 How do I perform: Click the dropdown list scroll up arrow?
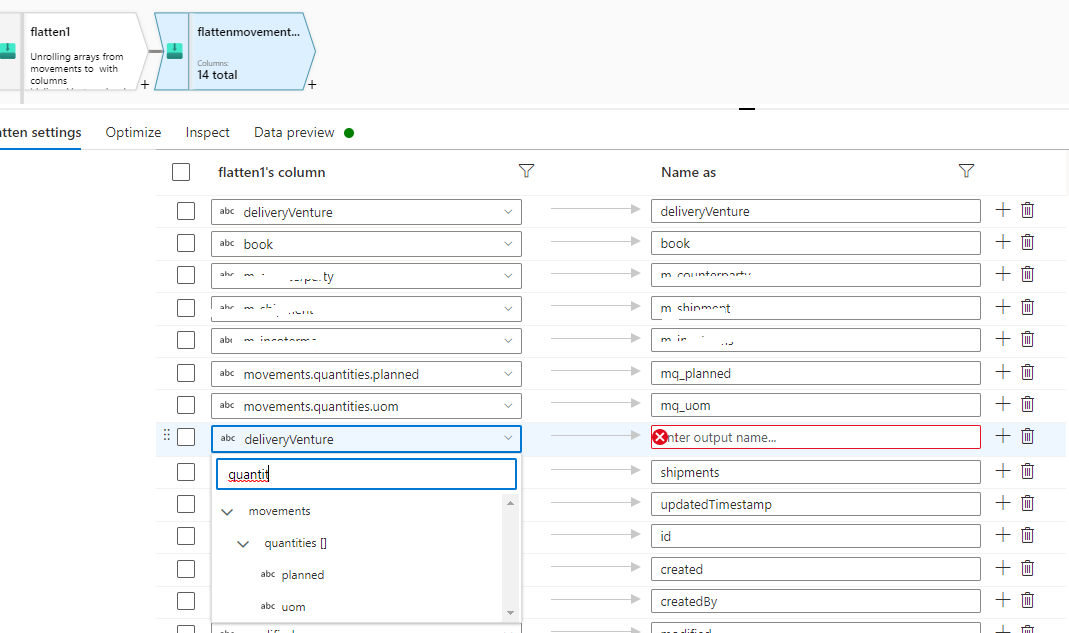pyautogui.click(x=510, y=503)
